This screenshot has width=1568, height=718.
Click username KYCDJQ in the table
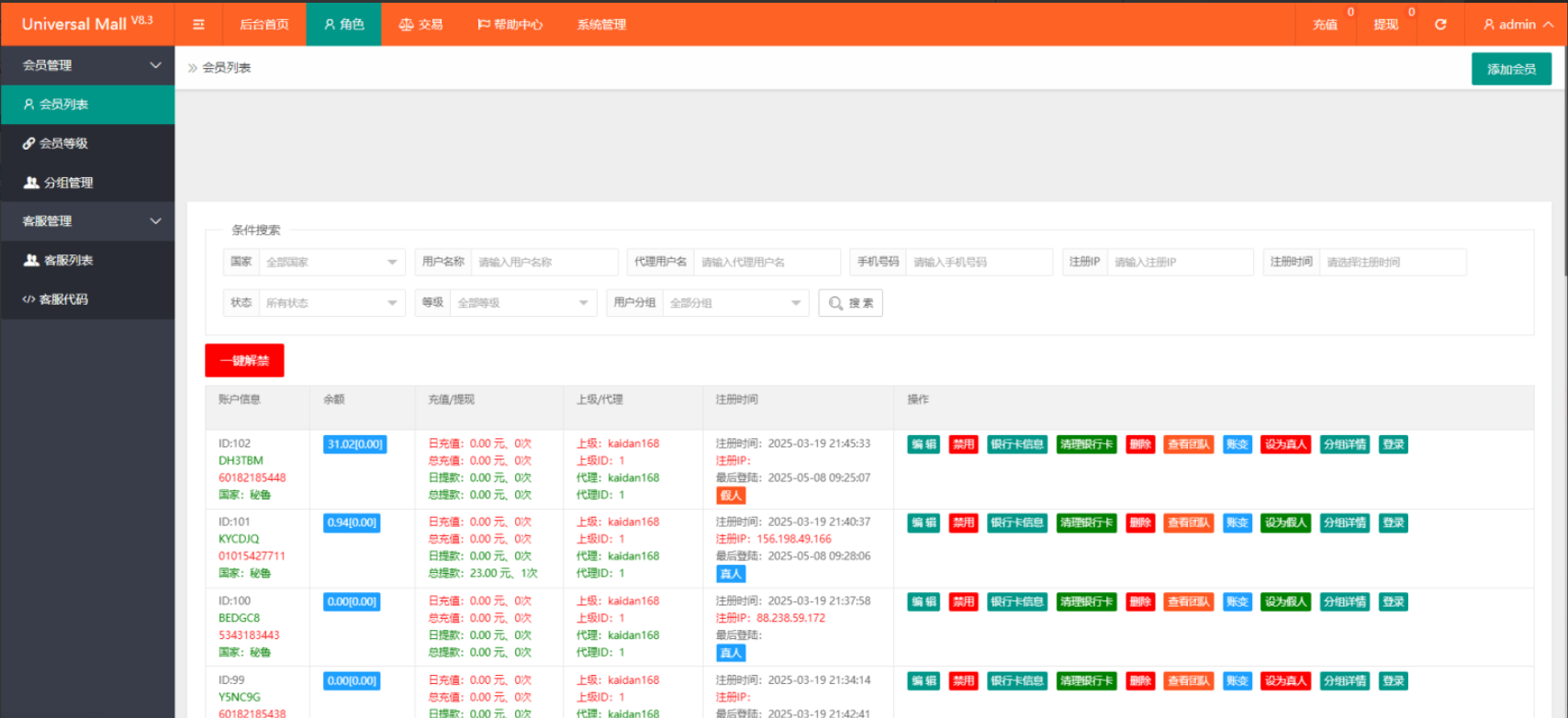(x=239, y=540)
